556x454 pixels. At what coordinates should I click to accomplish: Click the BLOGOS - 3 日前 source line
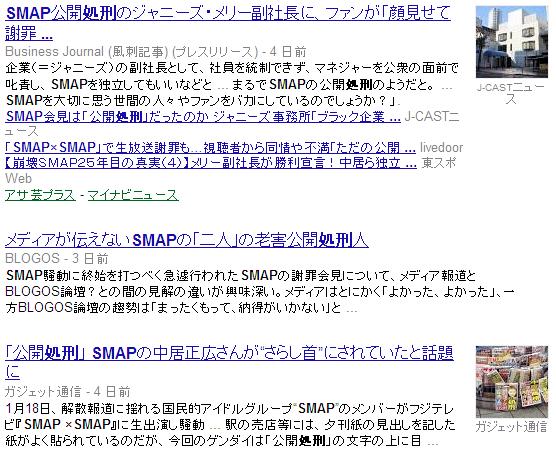[x=57, y=258]
